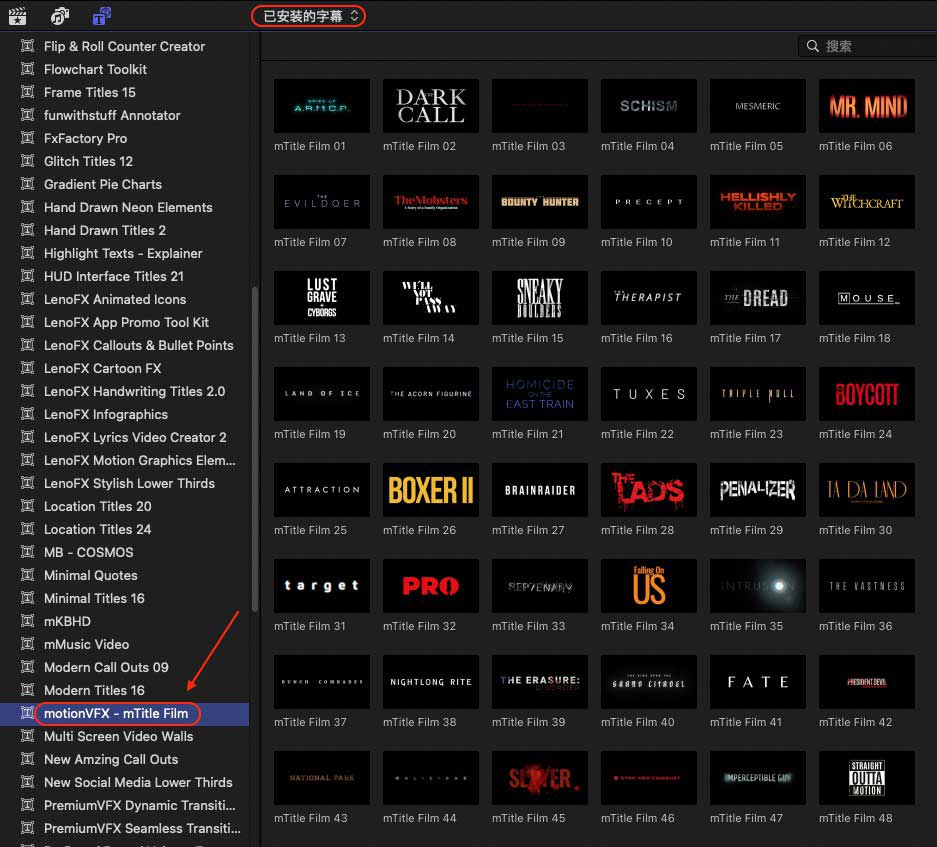Open HUD Interface Titles 21 category
This screenshot has width=937, height=847.
click(113, 276)
